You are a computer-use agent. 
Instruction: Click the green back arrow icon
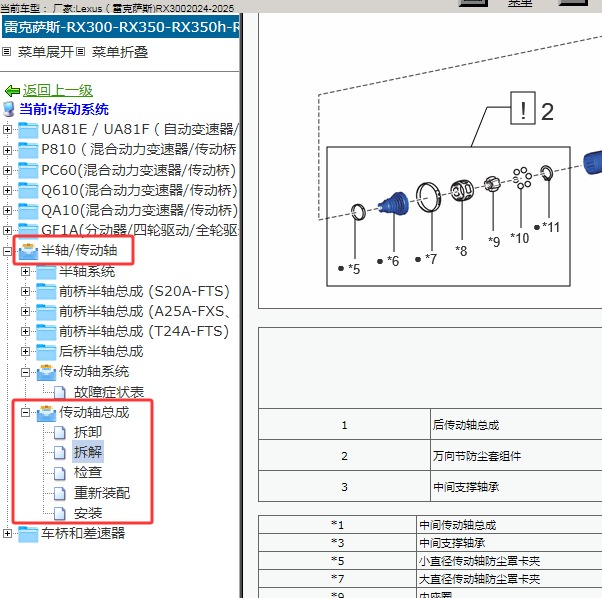(12, 91)
